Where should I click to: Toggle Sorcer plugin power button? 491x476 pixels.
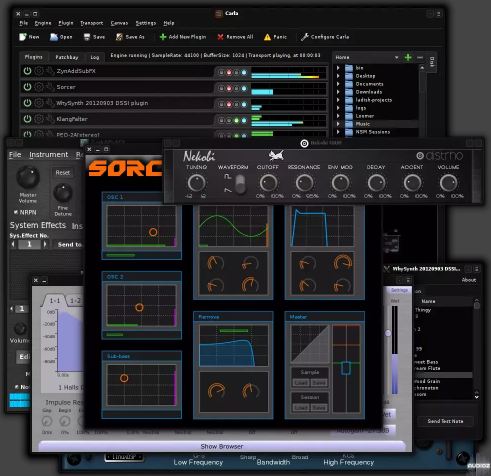tap(27, 87)
